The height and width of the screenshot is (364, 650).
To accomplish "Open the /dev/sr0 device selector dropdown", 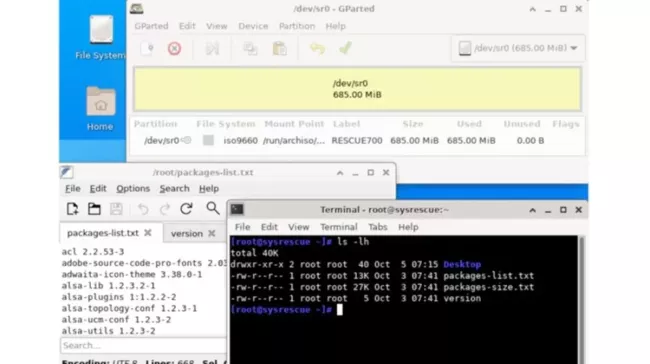I will pyautogui.click(x=518, y=48).
